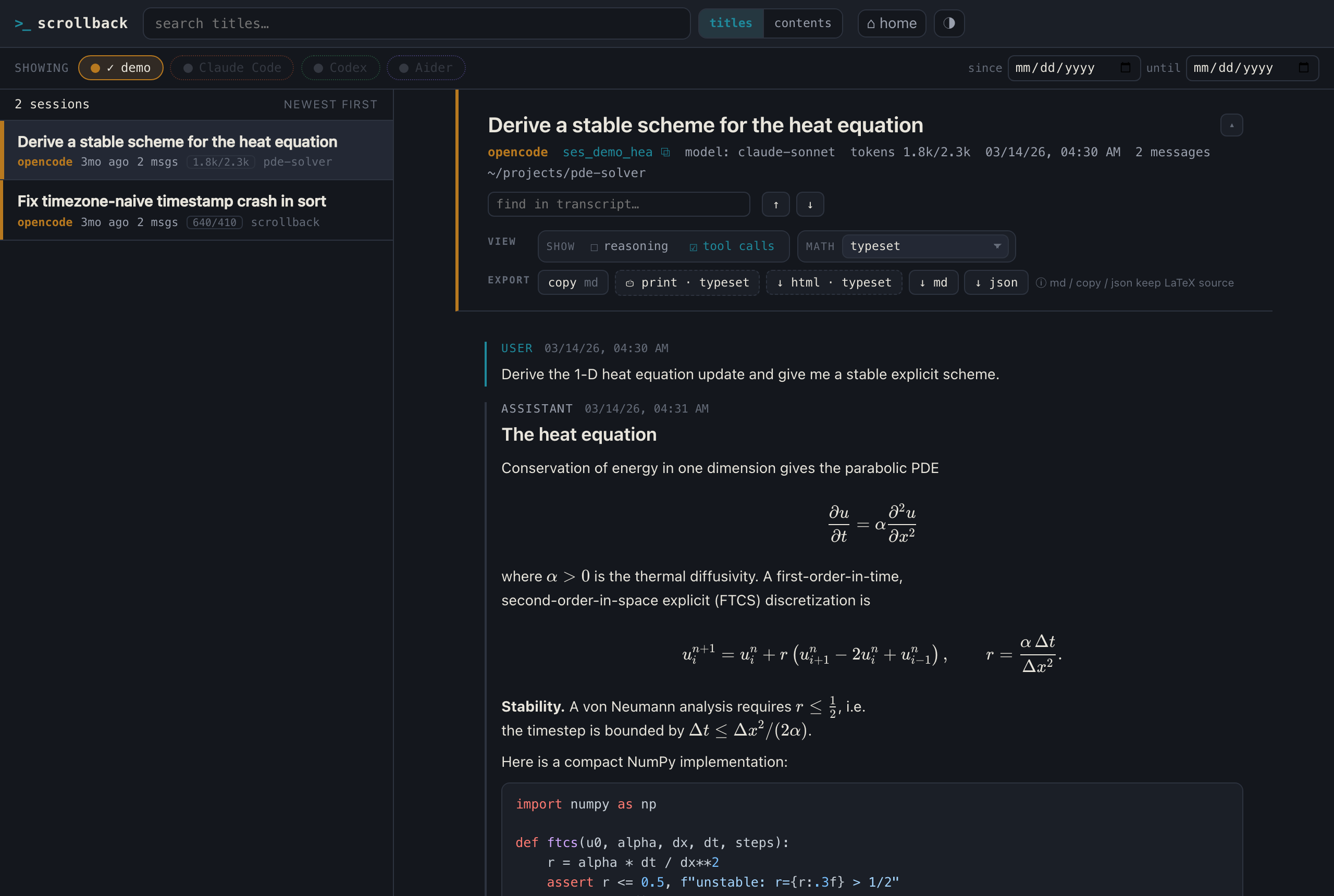Jump to previous transcript match arrow
Screen dimensions: 1334x896
pos(775,205)
